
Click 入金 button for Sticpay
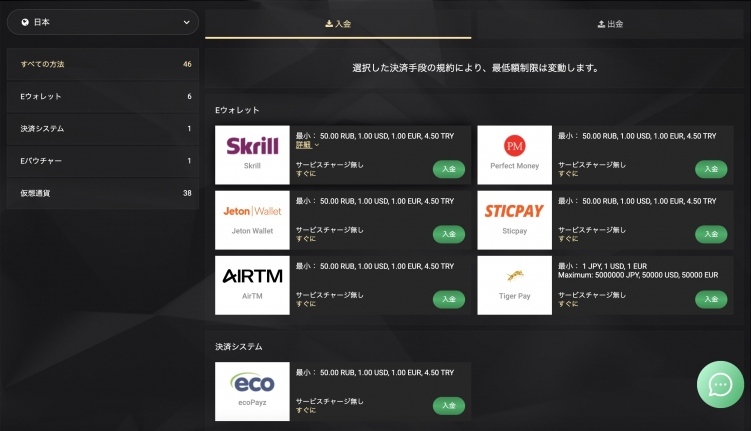pos(711,234)
